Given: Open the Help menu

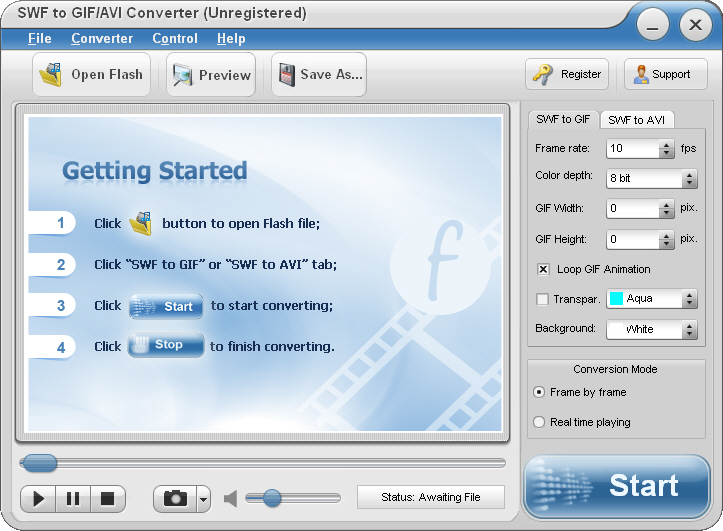Looking at the screenshot, I should point(231,39).
